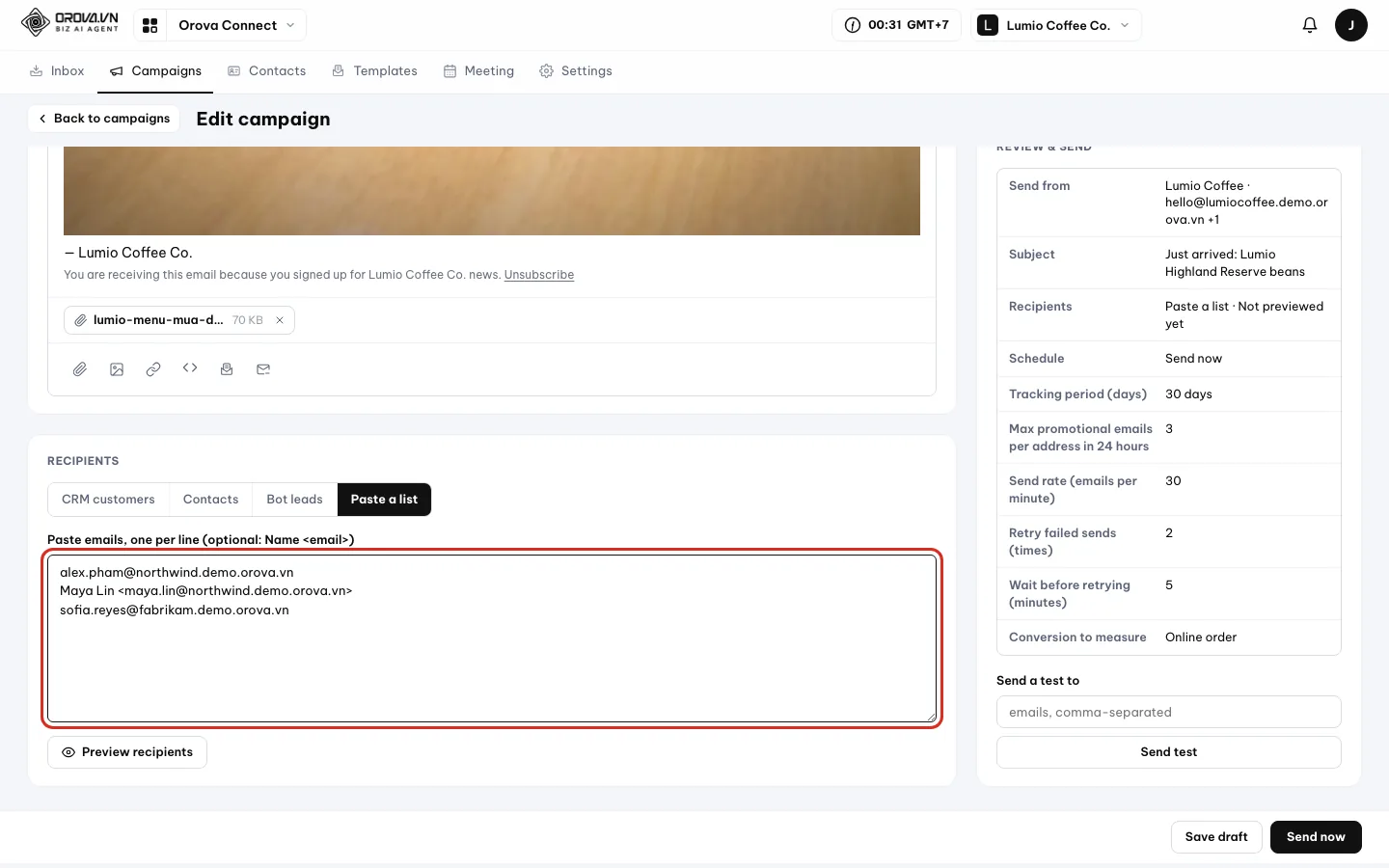Click the Send from Lumio Coffee value
Image resolution: width=1389 pixels, height=868 pixels.
tap(1246, 203)
